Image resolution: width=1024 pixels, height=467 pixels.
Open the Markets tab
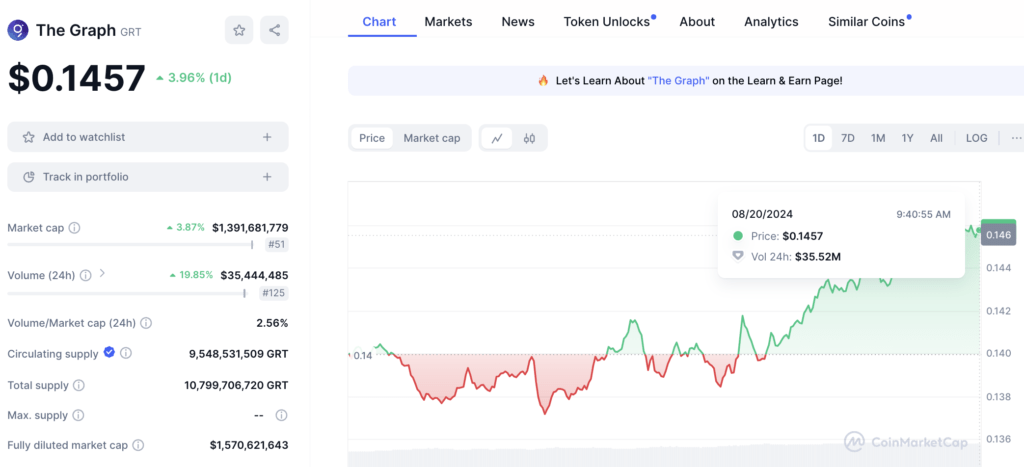click(448, 22)
